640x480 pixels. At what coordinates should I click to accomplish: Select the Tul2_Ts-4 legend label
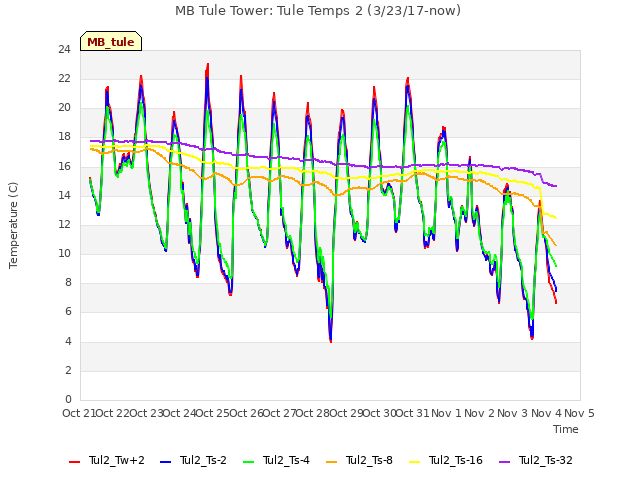tap(286, 460)
